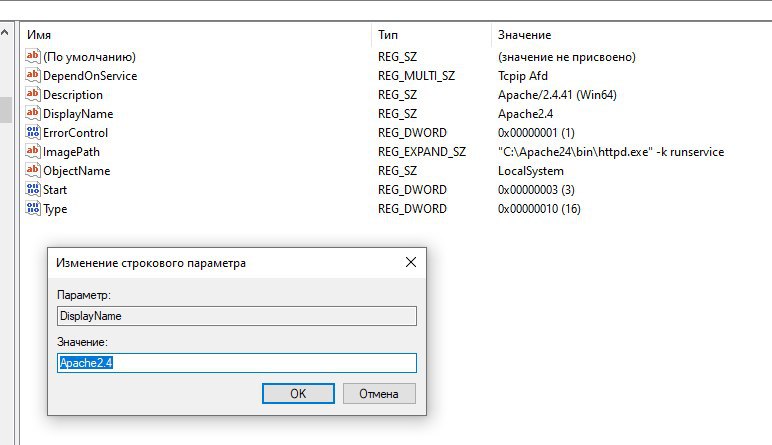Click the REG_MULTI_SZ type cell

[x=417, y=76]
